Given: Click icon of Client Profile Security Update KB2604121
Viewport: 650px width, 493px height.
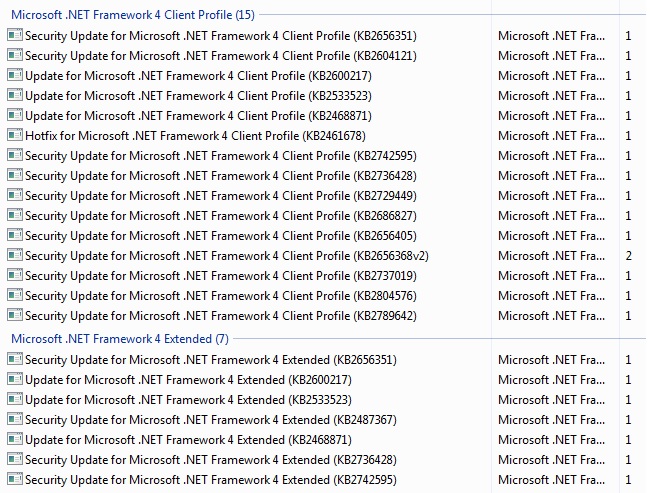Looking at the screenshot, I should [15, 55].
